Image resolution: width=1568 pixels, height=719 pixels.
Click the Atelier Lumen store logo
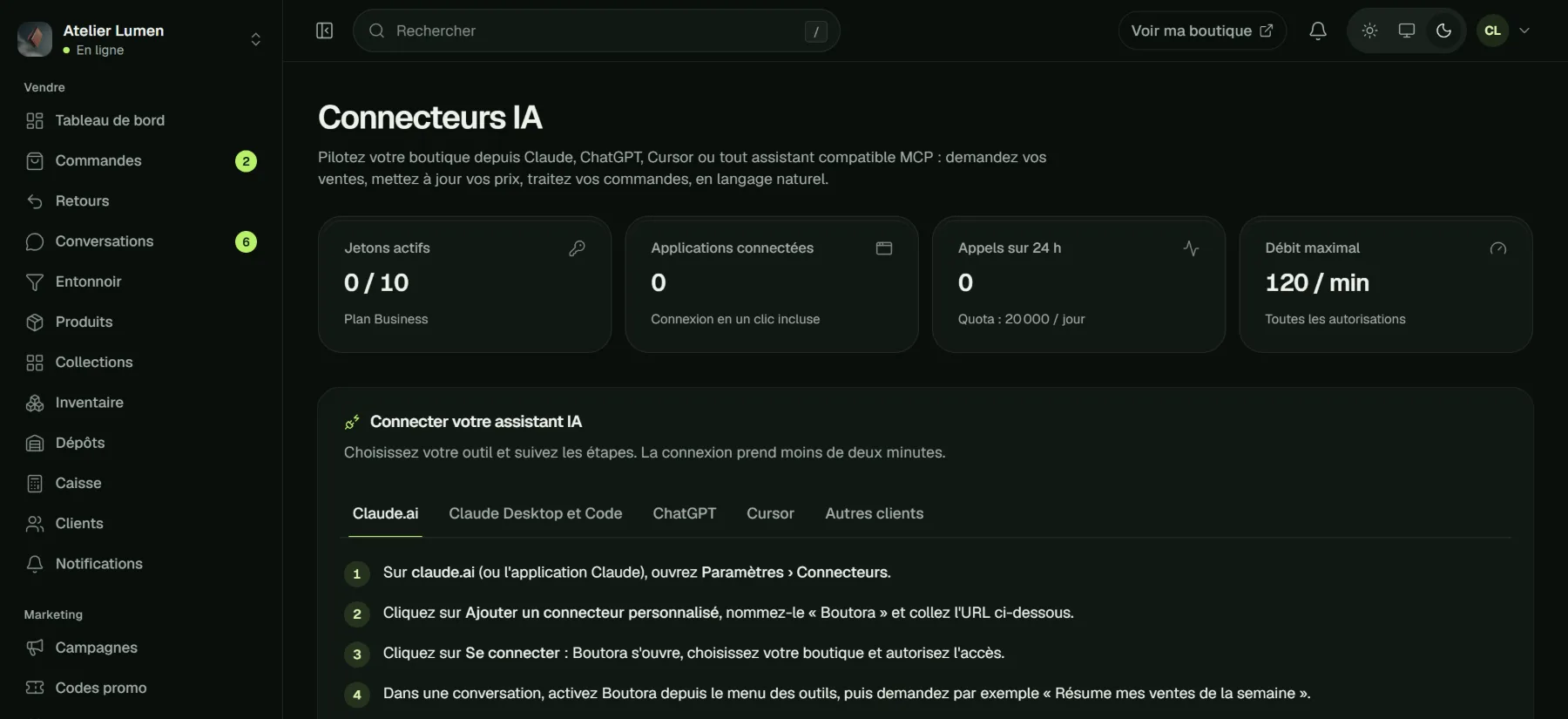click(x=35, y=39)
